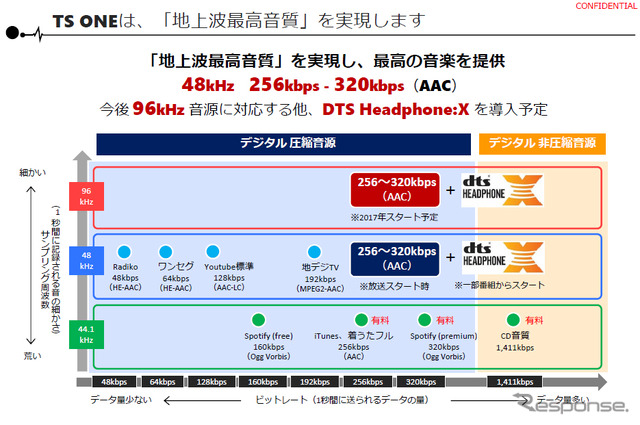The height and width of the screenshot is (425, 640).
Task: Select the red 96 kHz label box
Action: (86, 196)
